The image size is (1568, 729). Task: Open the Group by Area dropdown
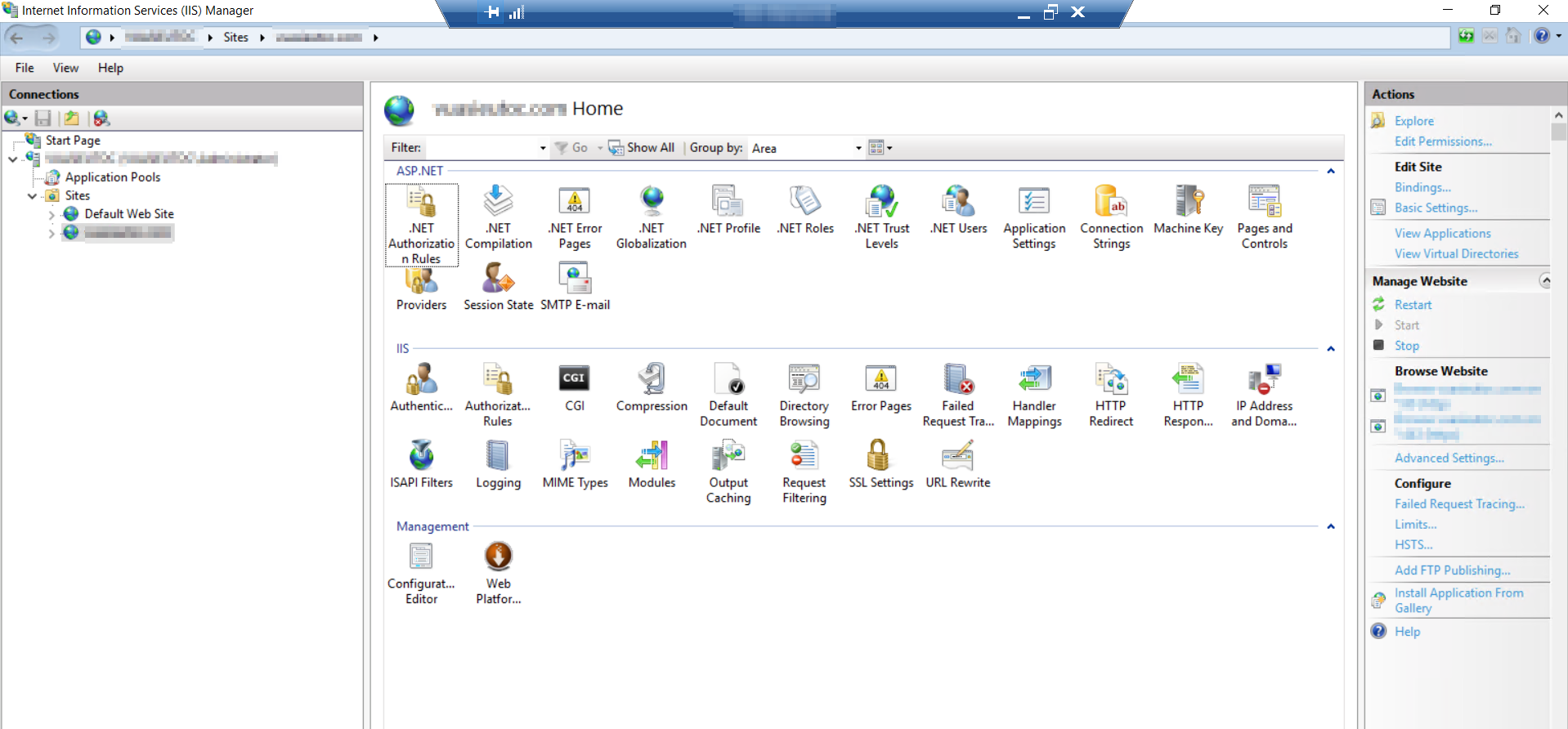(858, 148)
